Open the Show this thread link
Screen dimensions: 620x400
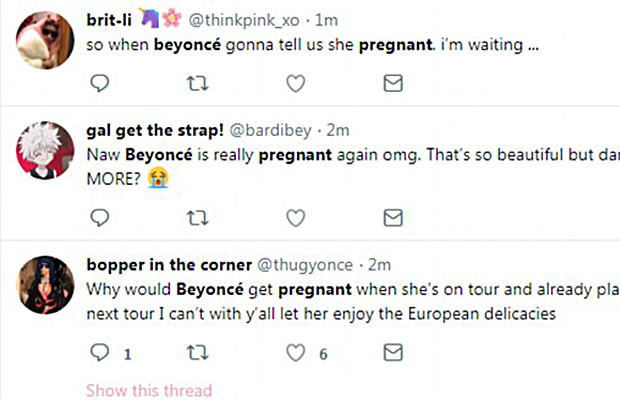[x=149, y=390]
